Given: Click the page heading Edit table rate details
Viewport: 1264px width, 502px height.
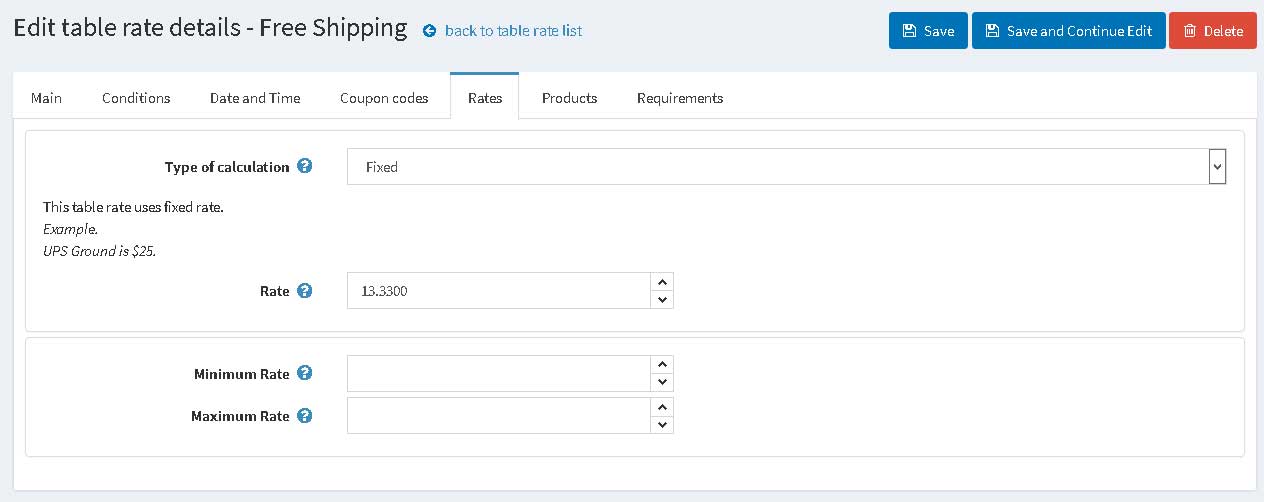Looking at the screenshot, I should coord(210,29).
